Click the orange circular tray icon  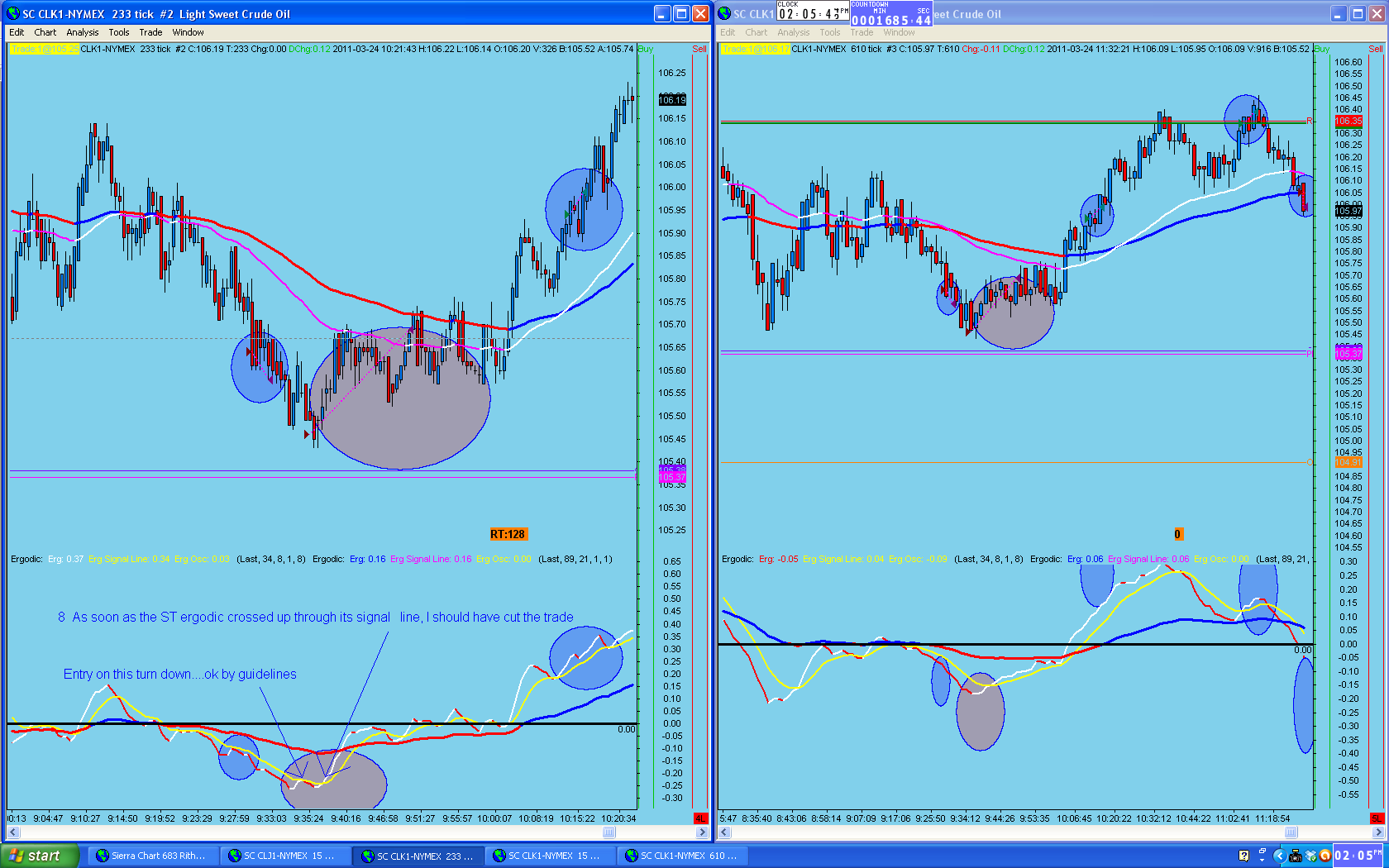coord(1325,856)
